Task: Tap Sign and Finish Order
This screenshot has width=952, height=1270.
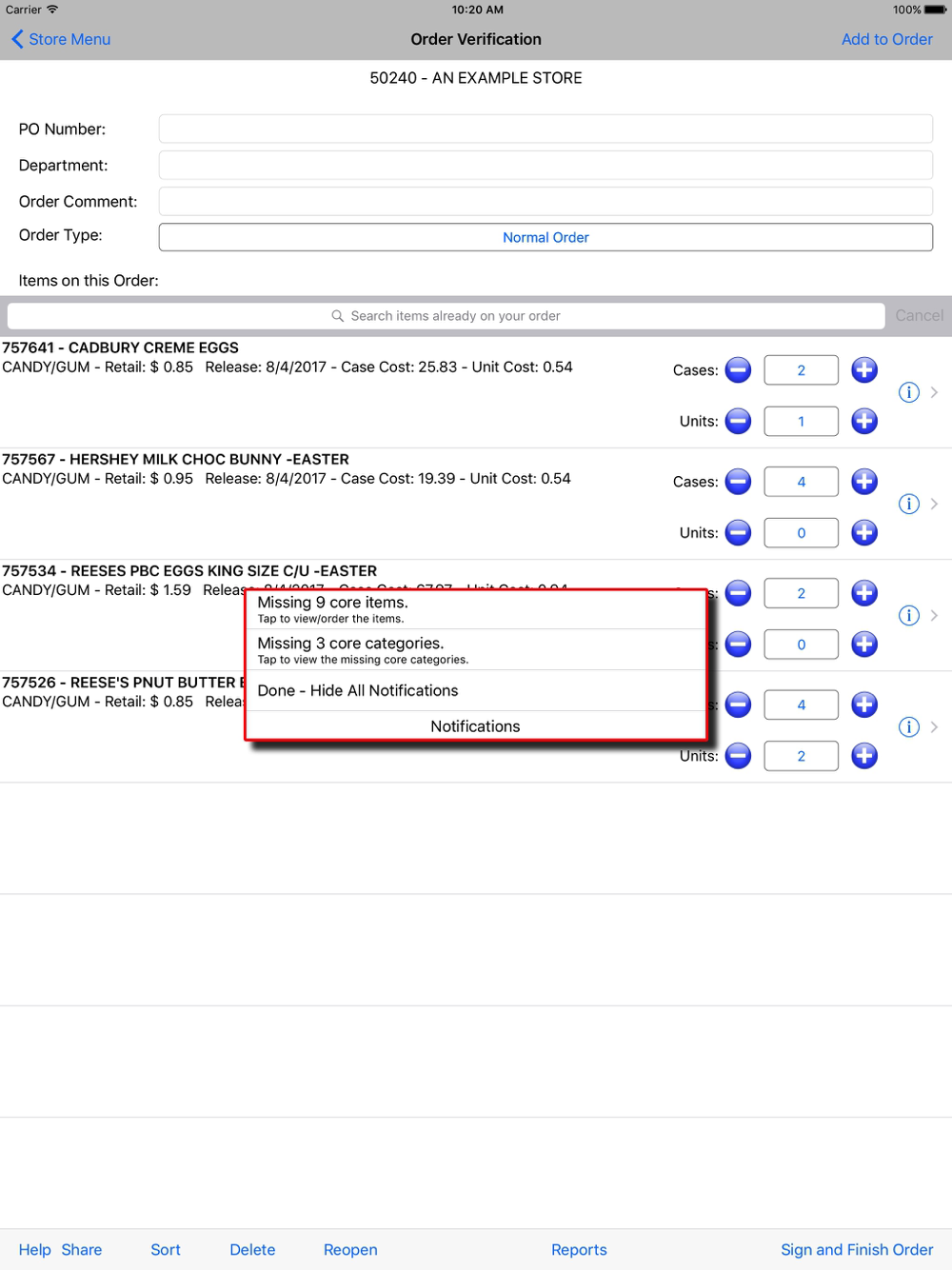Action: point(857,1249)
